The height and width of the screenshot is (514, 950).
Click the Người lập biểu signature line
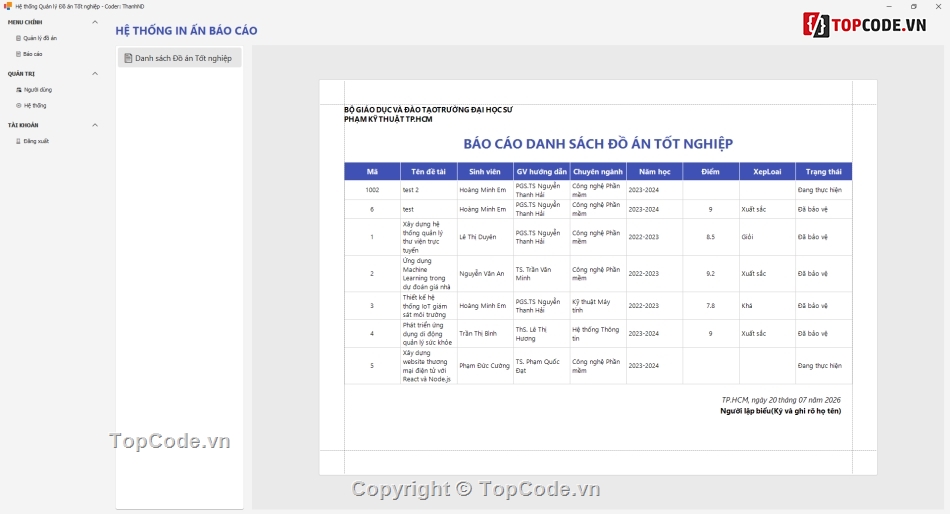coord(780,411)
